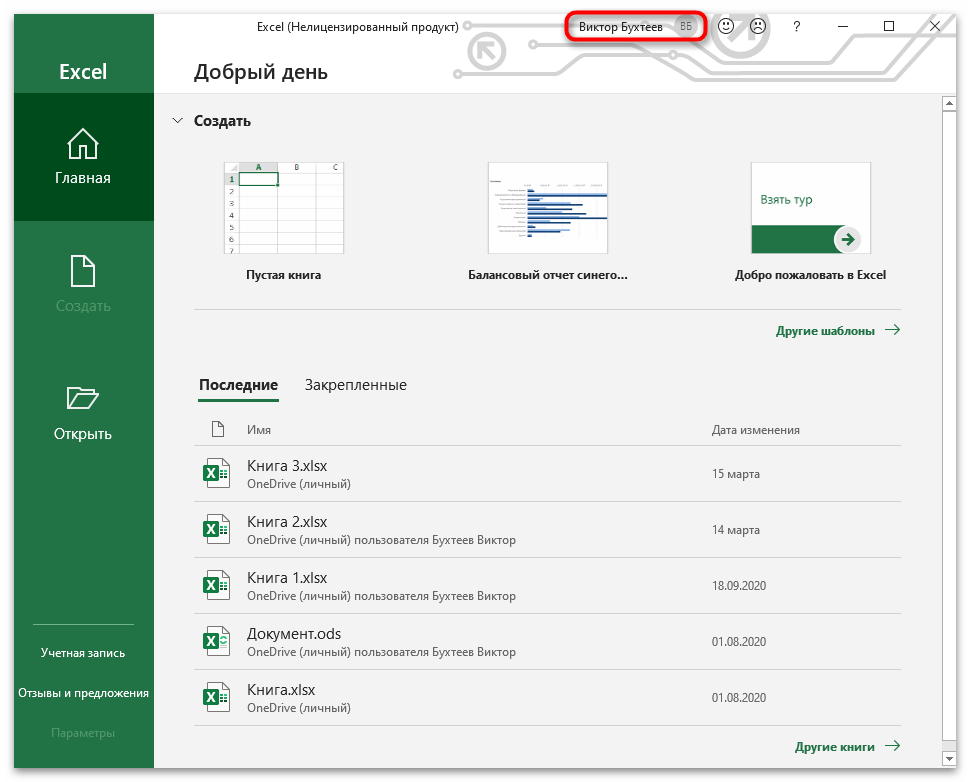This screenshot has height=782, width=970.
Task: Open the file Книга 2.xlsx
Action: tap(547, 530)
